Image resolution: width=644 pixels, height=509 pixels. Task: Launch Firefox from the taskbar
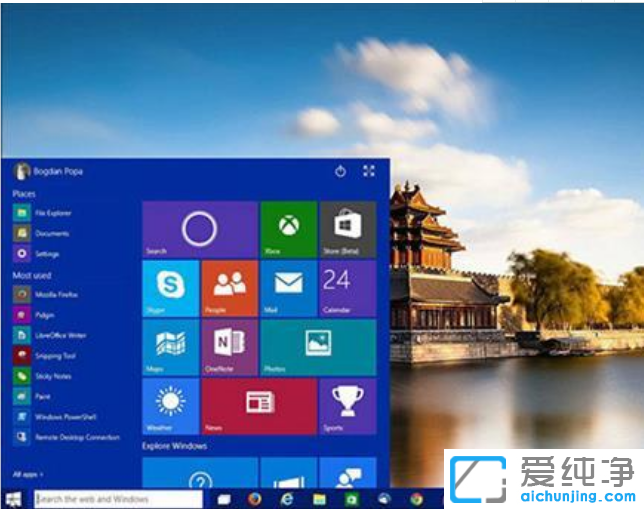(255, 499)
